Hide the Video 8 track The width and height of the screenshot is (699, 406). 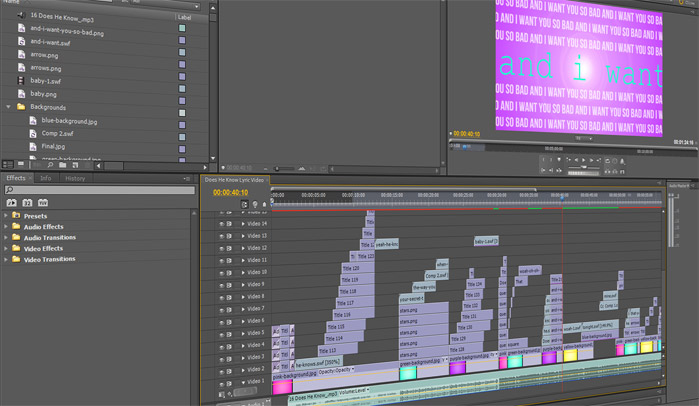[x=221, y=297]
